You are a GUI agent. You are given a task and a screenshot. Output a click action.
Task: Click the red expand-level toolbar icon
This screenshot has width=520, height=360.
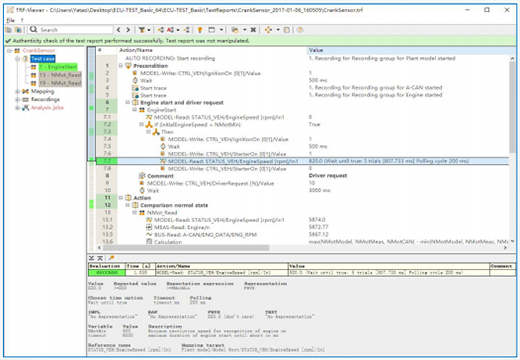170,30
